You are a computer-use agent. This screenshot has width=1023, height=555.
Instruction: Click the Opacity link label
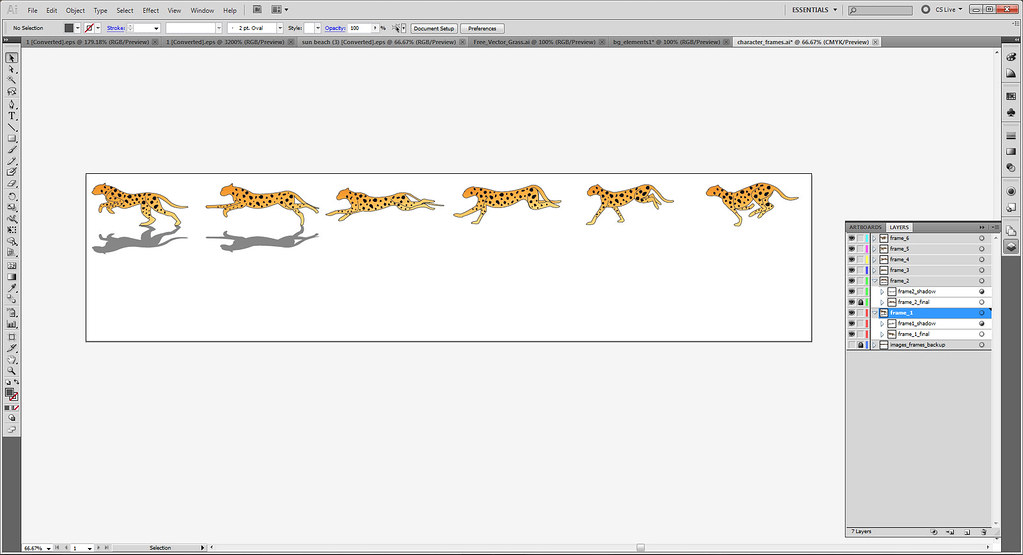click(335, 28)
